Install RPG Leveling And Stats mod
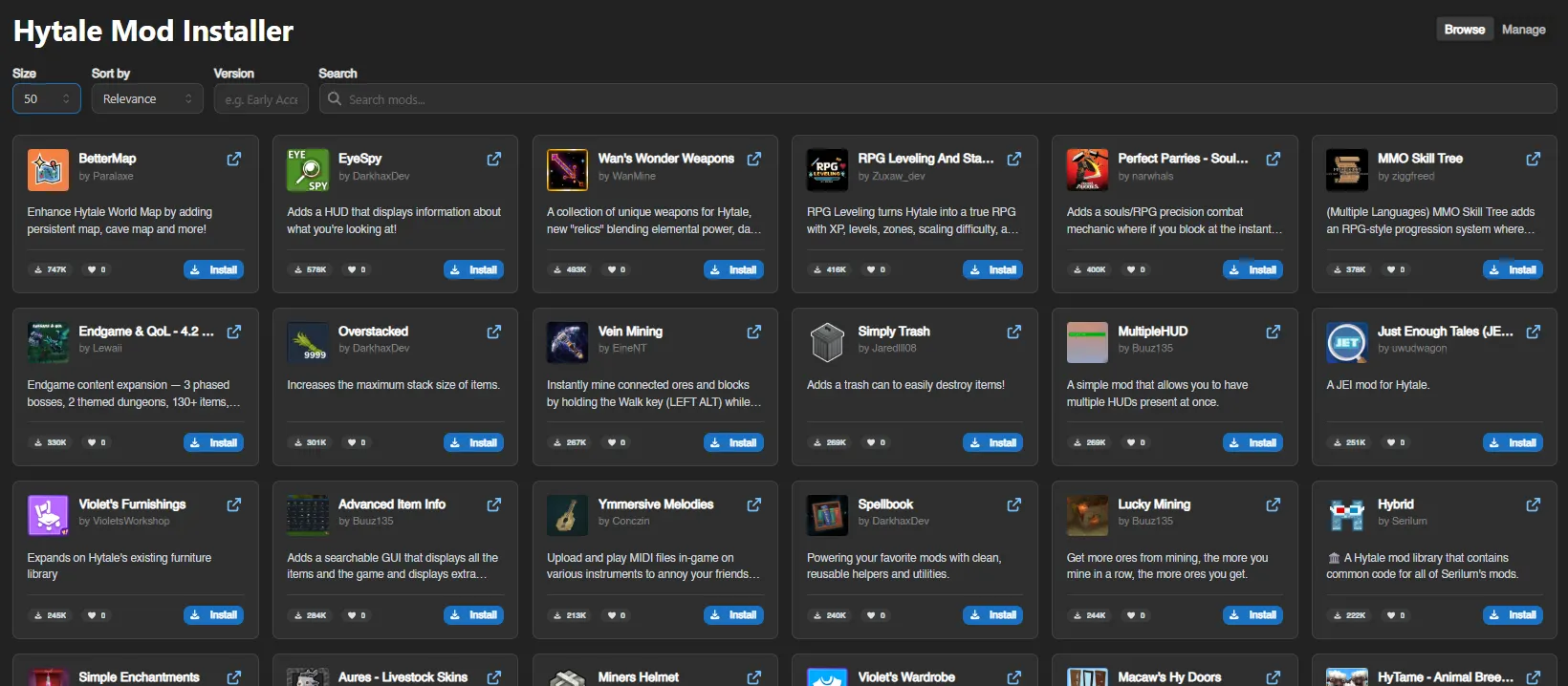 click(992, 270)
